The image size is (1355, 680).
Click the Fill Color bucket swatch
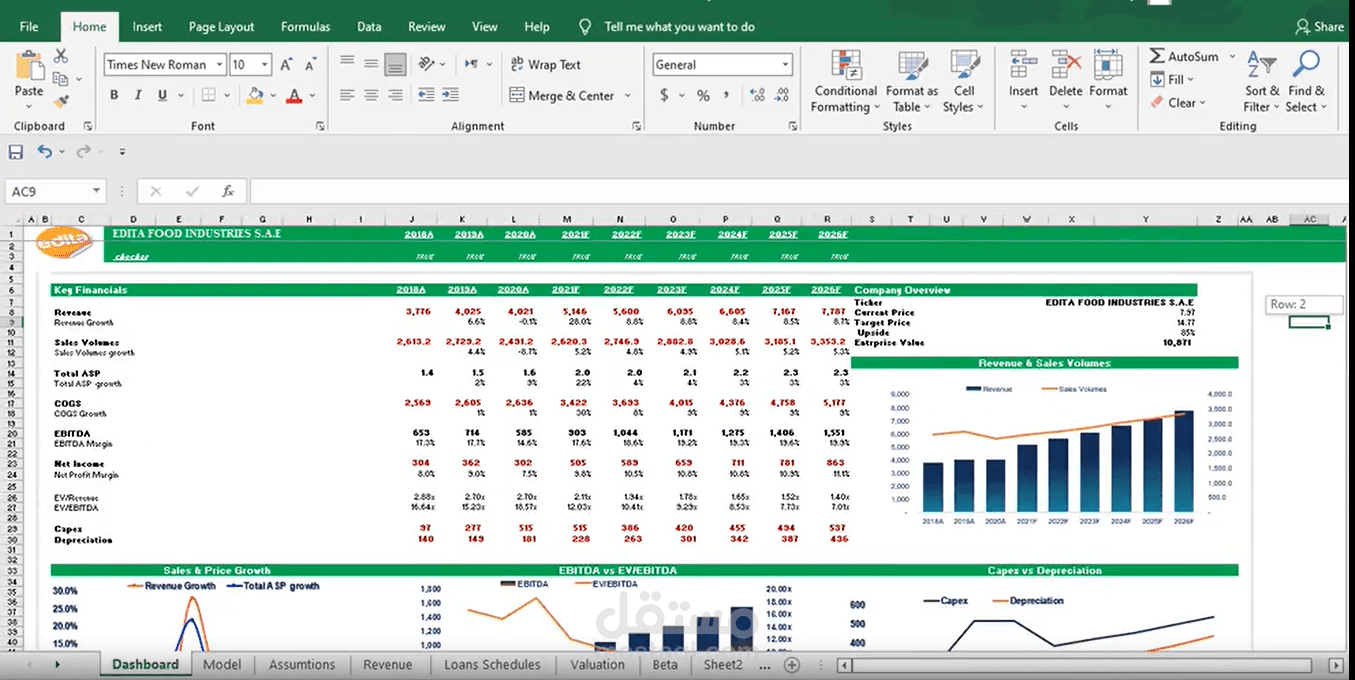pyautogui.click(x=255, y=96)
